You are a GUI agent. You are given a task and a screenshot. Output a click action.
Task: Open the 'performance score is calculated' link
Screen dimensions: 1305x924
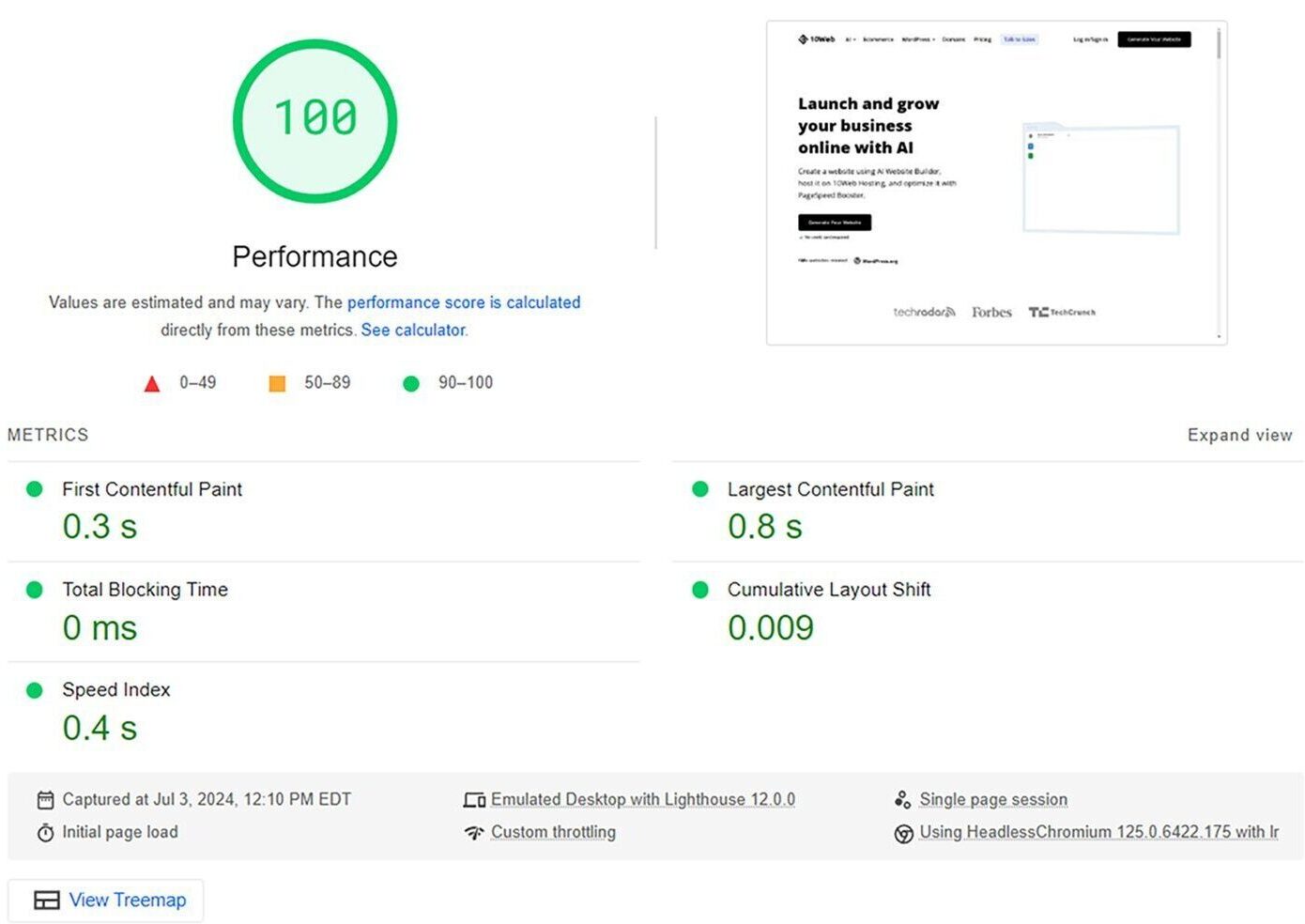[464, 302]
